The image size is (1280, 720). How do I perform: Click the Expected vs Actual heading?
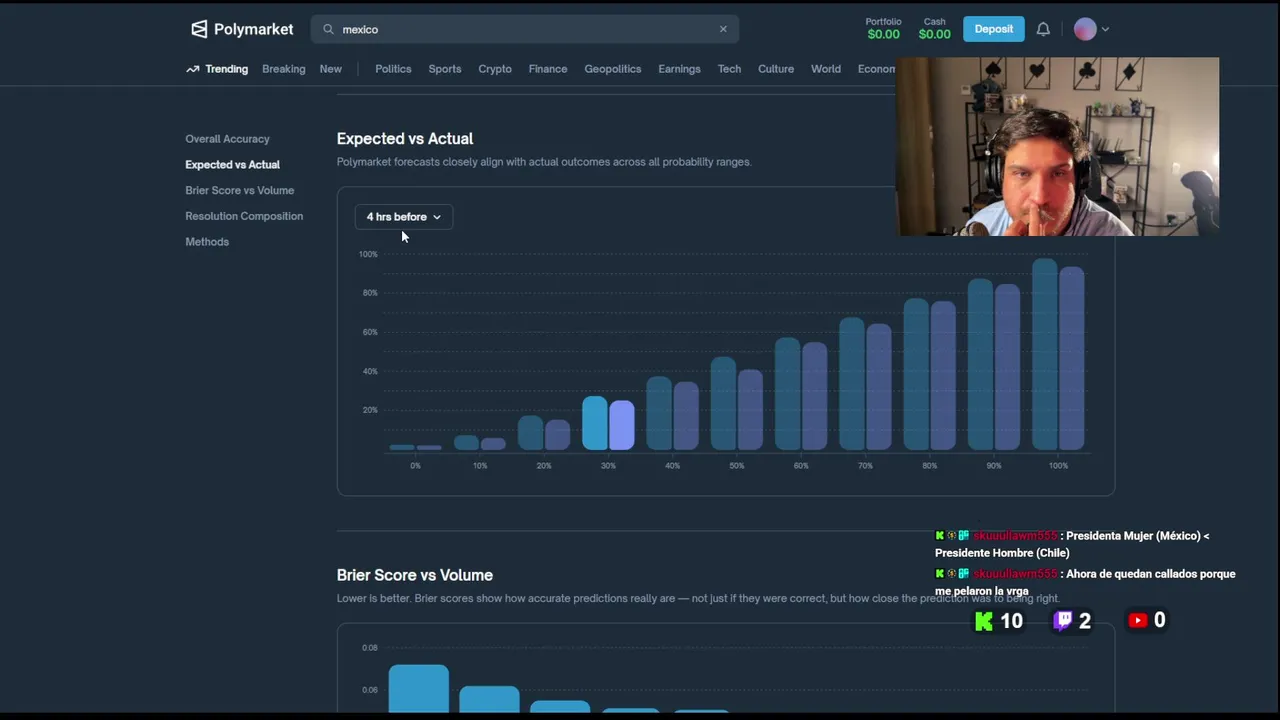pyautogui.click(x=405, y=139)
